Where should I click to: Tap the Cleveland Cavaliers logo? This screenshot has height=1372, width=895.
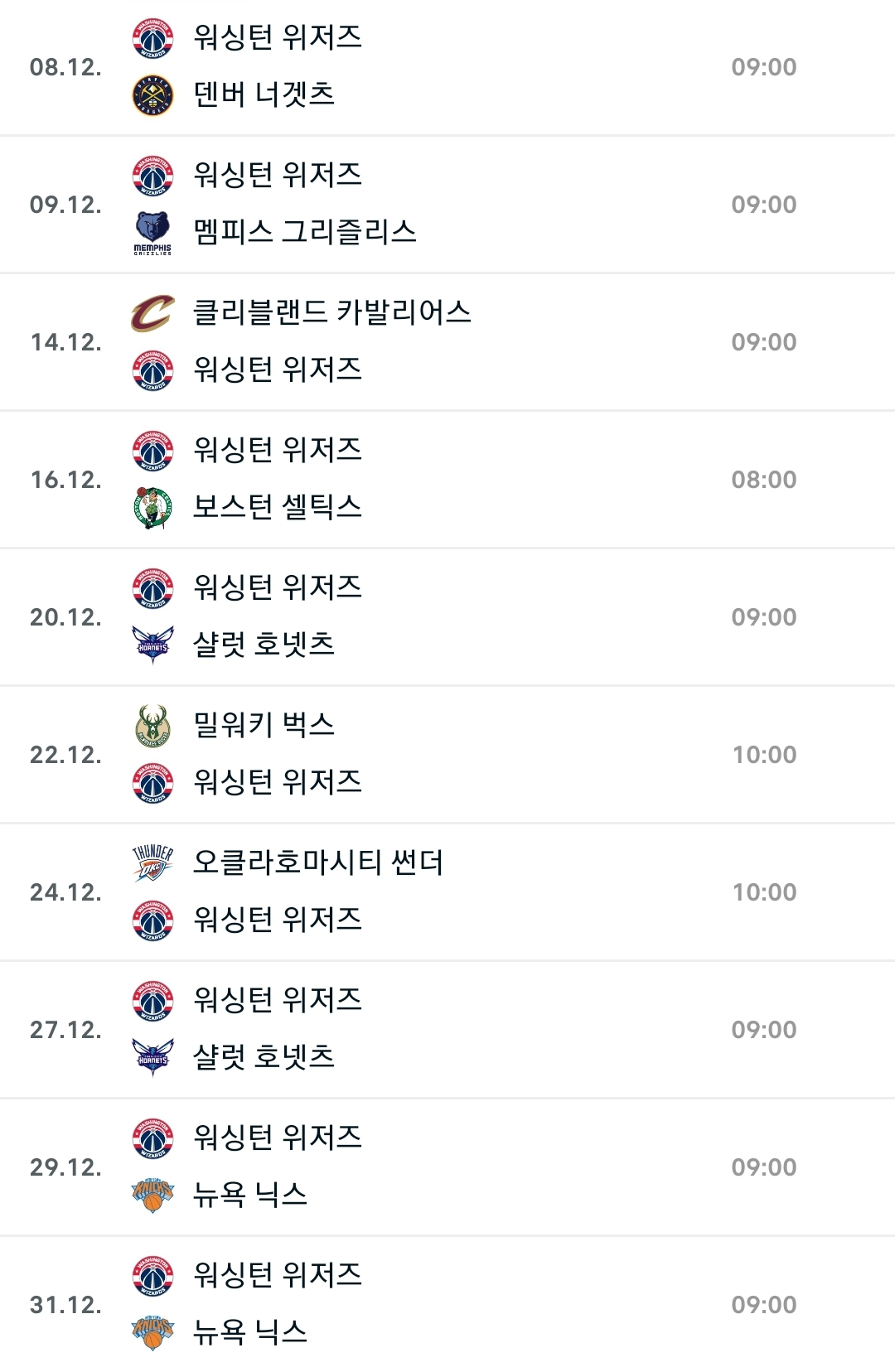click(153, 313)
